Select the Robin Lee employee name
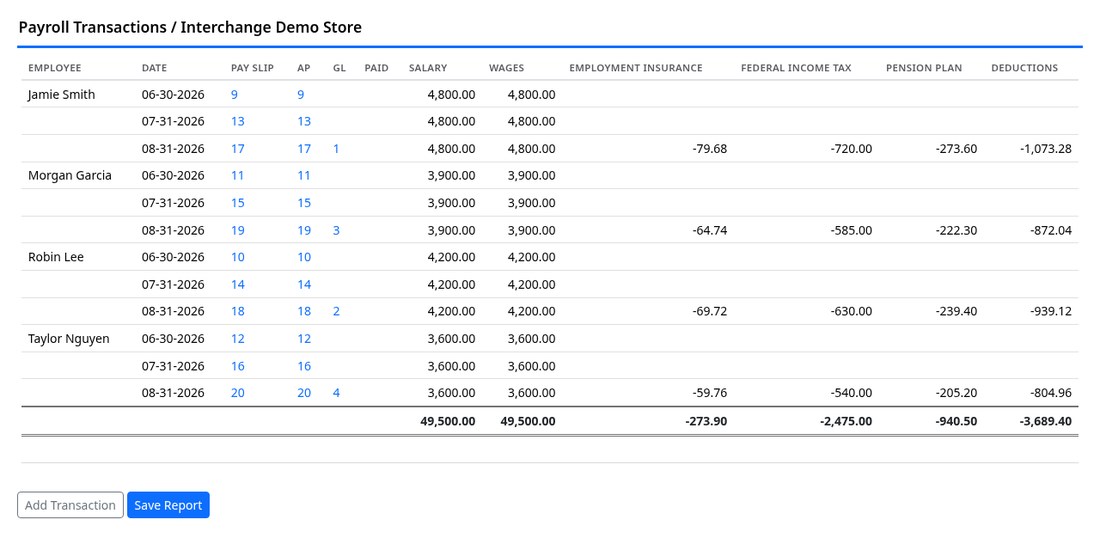This screenshot has height=538, width=1100. click(x=55, y=257)
